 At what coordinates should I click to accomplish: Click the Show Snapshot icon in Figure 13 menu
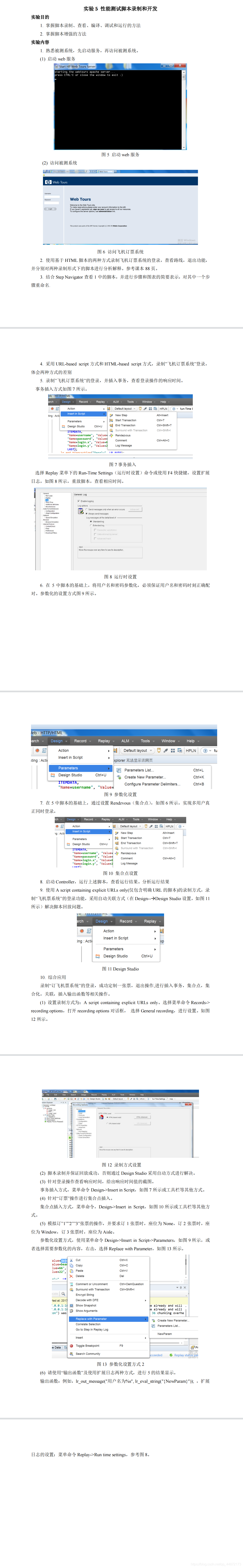tap(71, 1306)
